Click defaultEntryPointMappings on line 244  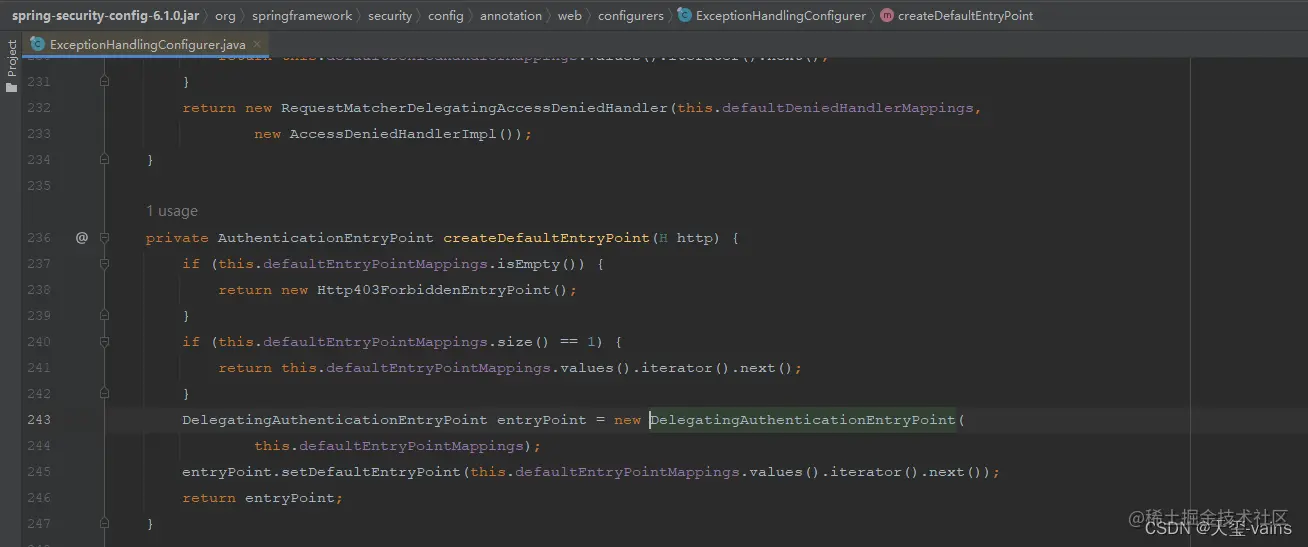[x=411, y=446]
